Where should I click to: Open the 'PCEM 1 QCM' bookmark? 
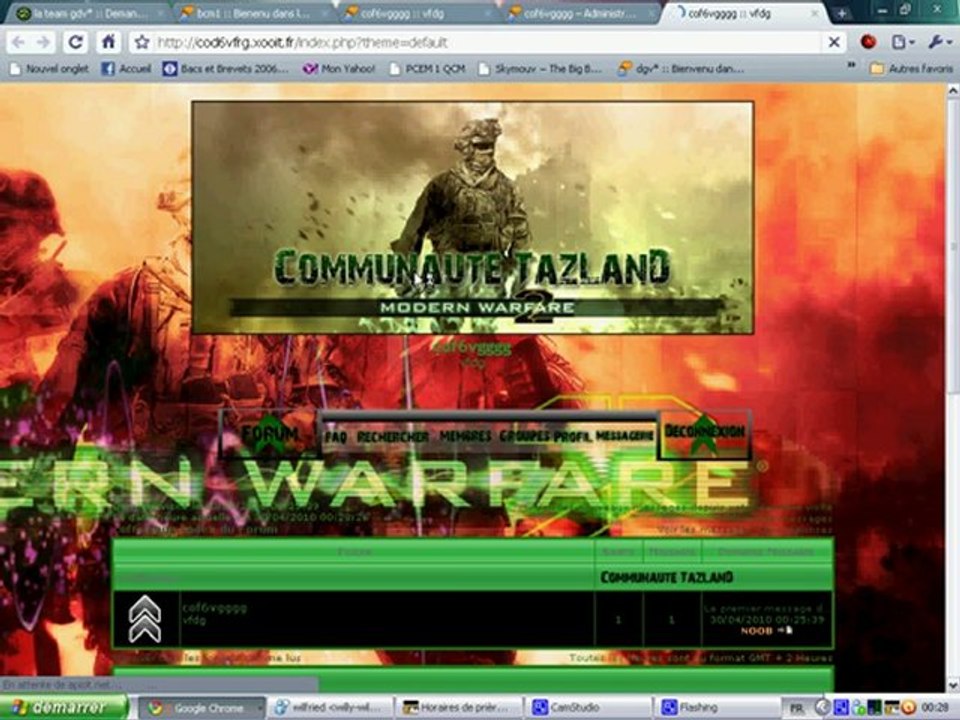[x=428, y=69]
